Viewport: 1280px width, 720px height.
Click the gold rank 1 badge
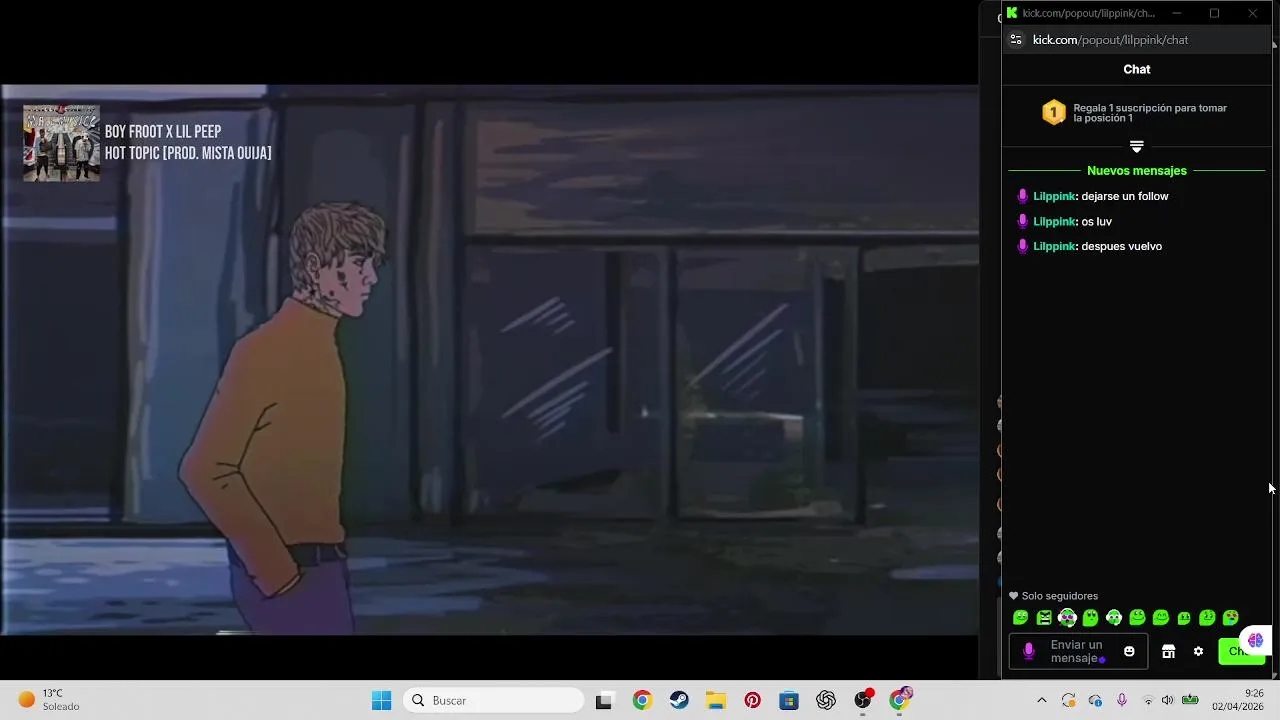pyautogui.click(x=1054, y=112)
